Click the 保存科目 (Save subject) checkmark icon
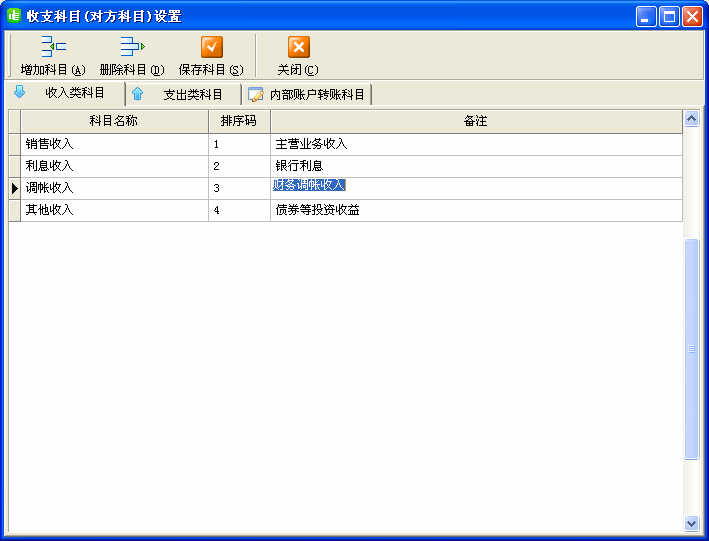This screenshot has height=541, width=709. (x=211, y=47)
